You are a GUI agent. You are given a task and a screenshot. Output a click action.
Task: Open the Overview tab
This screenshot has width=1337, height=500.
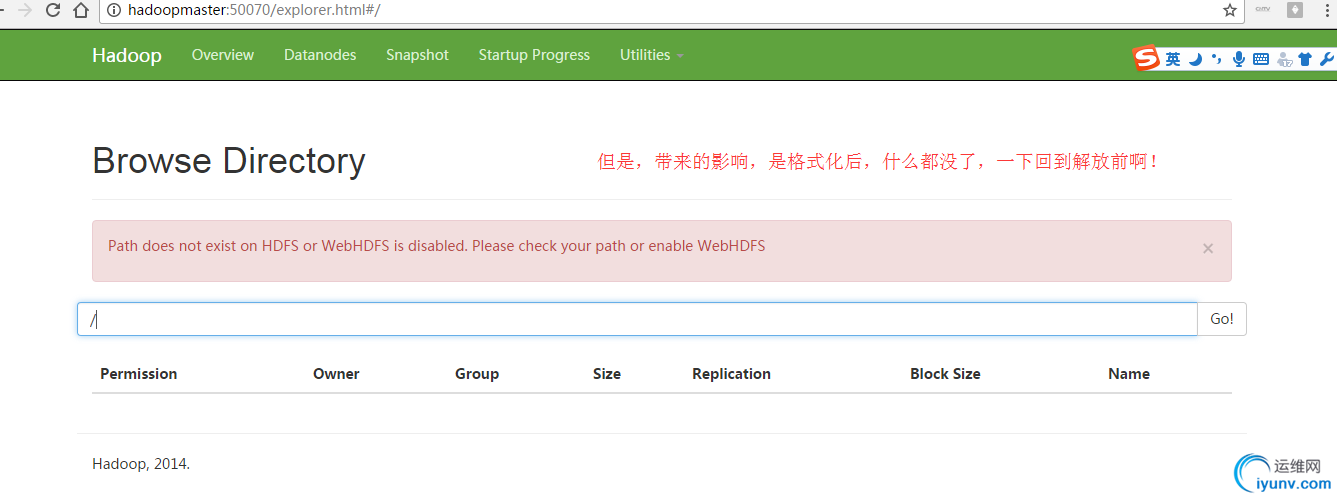[223, 55]
